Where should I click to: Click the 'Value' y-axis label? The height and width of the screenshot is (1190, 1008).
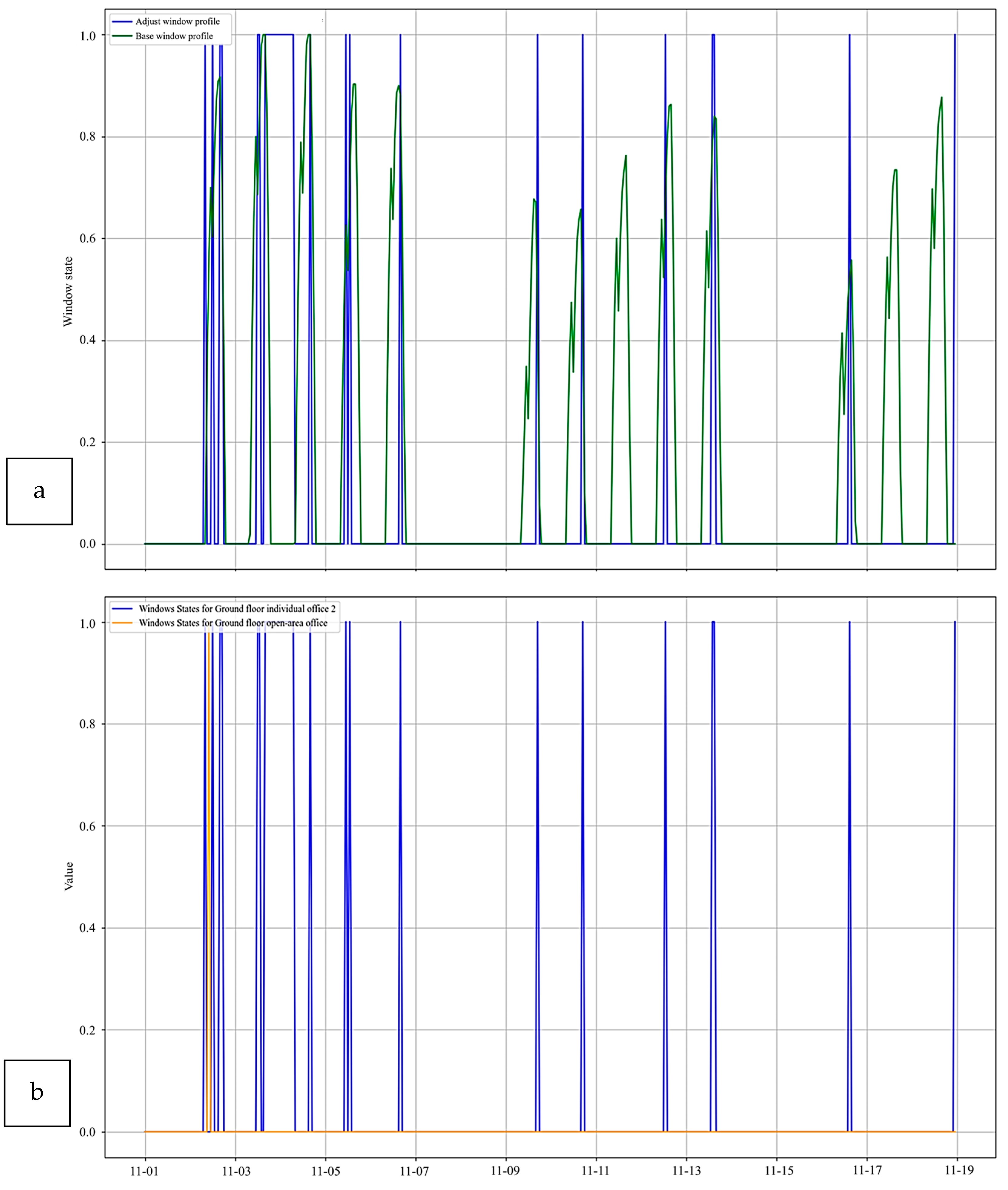(x=69, y=876)
